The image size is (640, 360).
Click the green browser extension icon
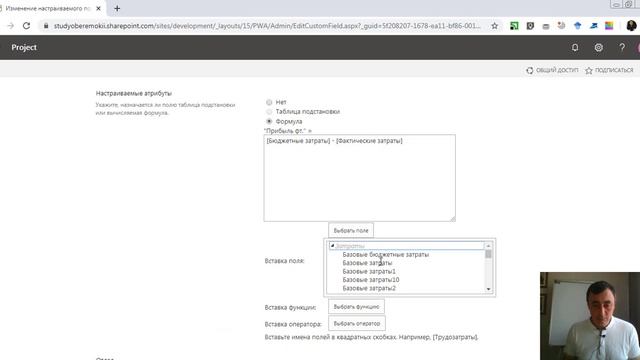tap(514, 26)
